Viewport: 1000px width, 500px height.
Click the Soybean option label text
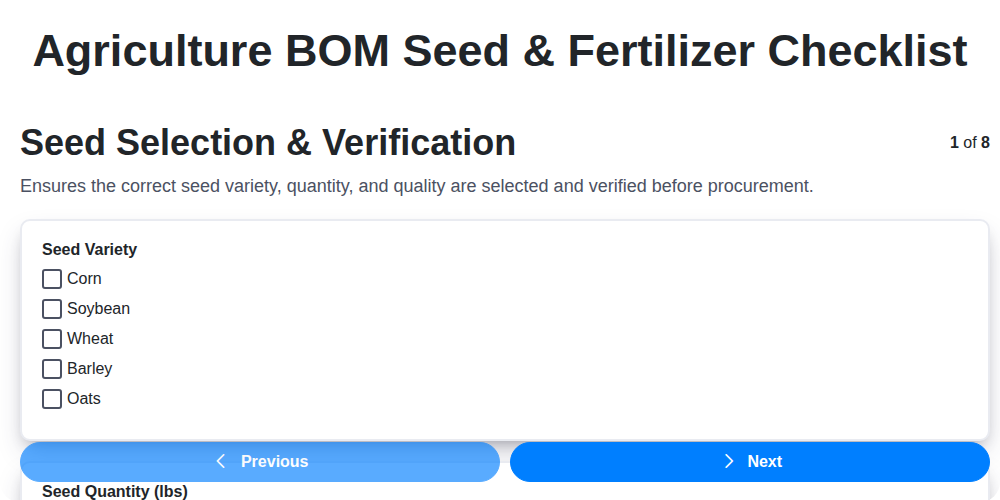pos(98,309)
